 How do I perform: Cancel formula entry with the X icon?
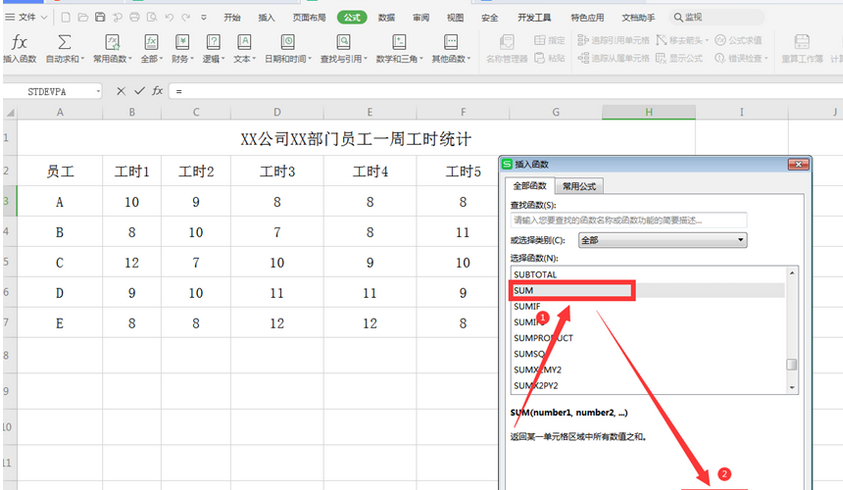(x=121, y=91)
